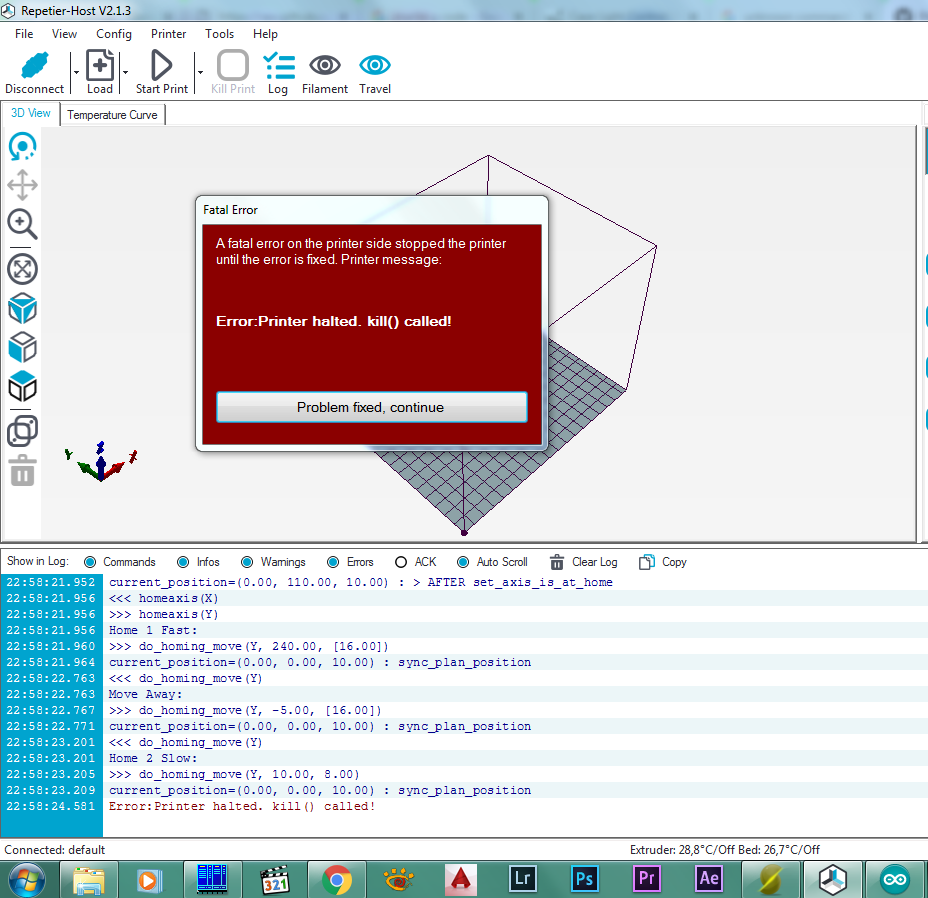
Task: Click the Fatal Error dialog title
Action: (230, 210)
